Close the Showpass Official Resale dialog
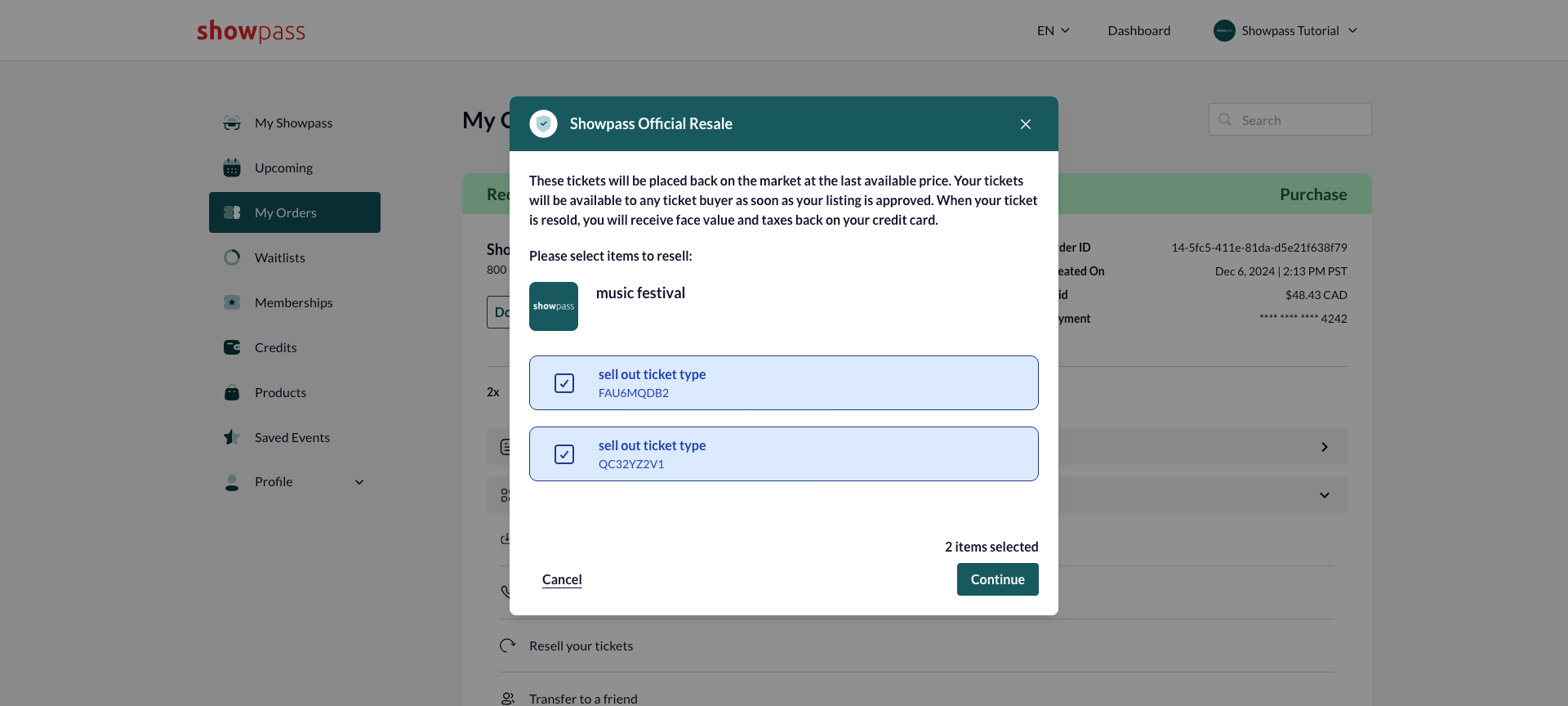Viewport: 1568px width, 706px height. pos(1026,124)
